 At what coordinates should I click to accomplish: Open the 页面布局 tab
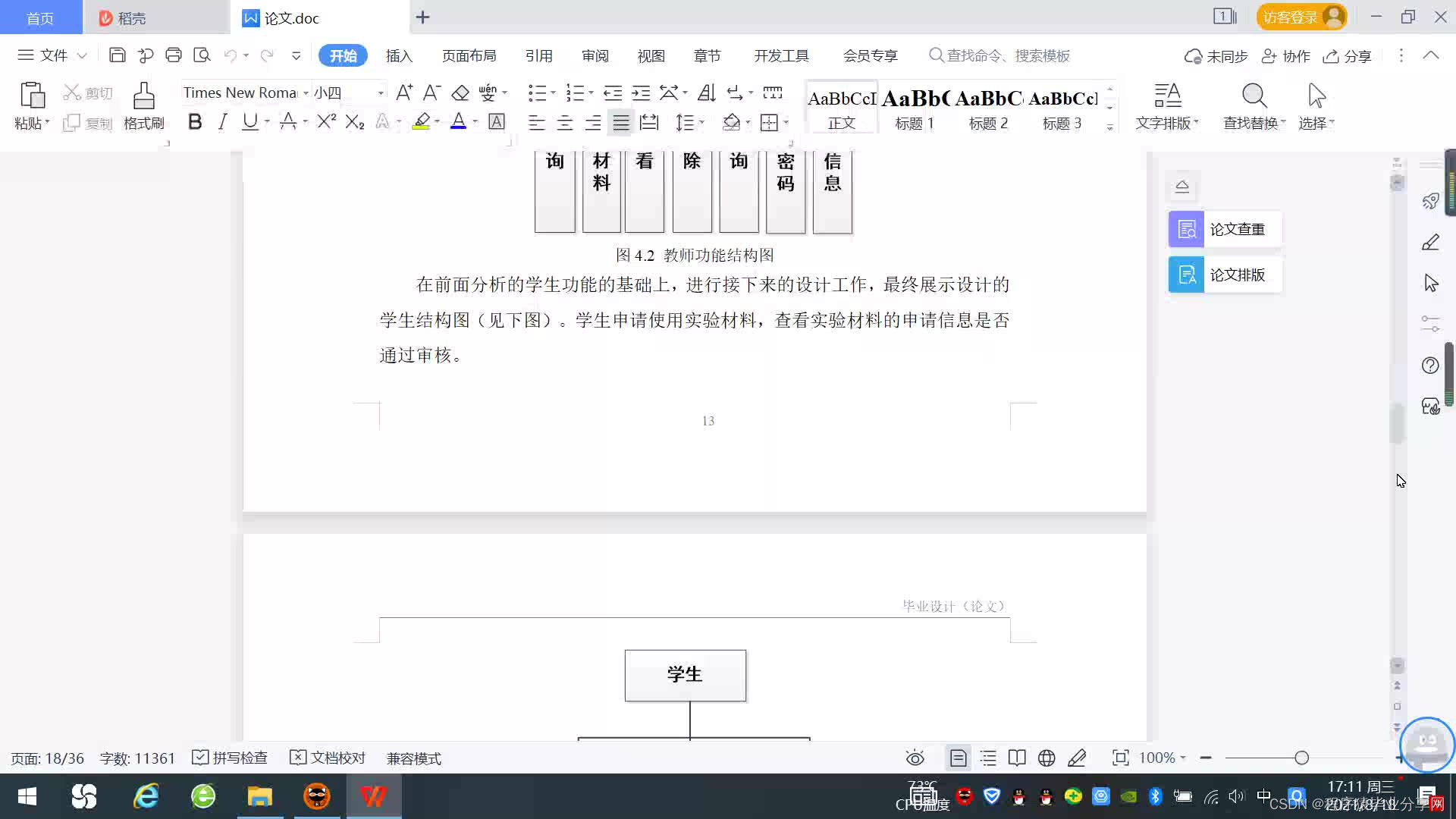469,55
